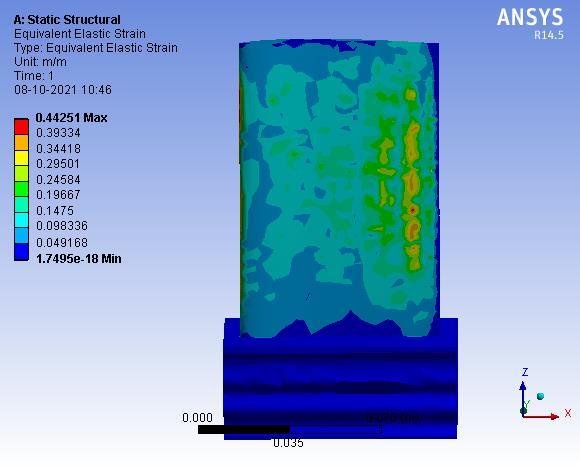
Task: Click the ANSYS logo
Action: point(530,17)
